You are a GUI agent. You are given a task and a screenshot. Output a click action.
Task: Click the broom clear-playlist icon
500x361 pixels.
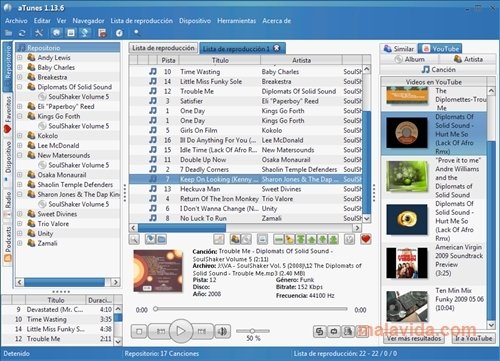290,239
